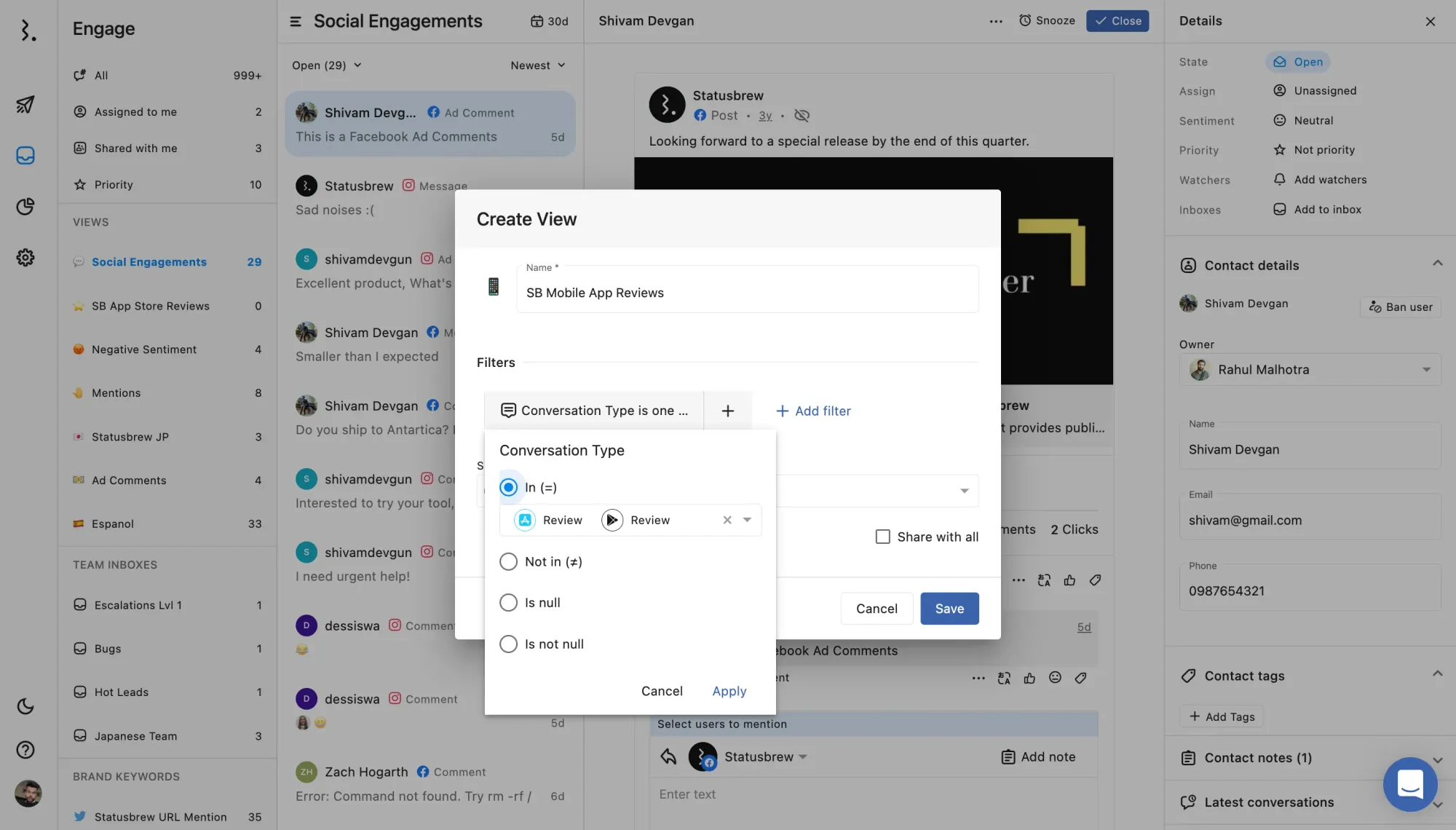Enable the Share with all checkbox
The height and width of the screenshot is (830, 1456).
[x=882, y=537]
